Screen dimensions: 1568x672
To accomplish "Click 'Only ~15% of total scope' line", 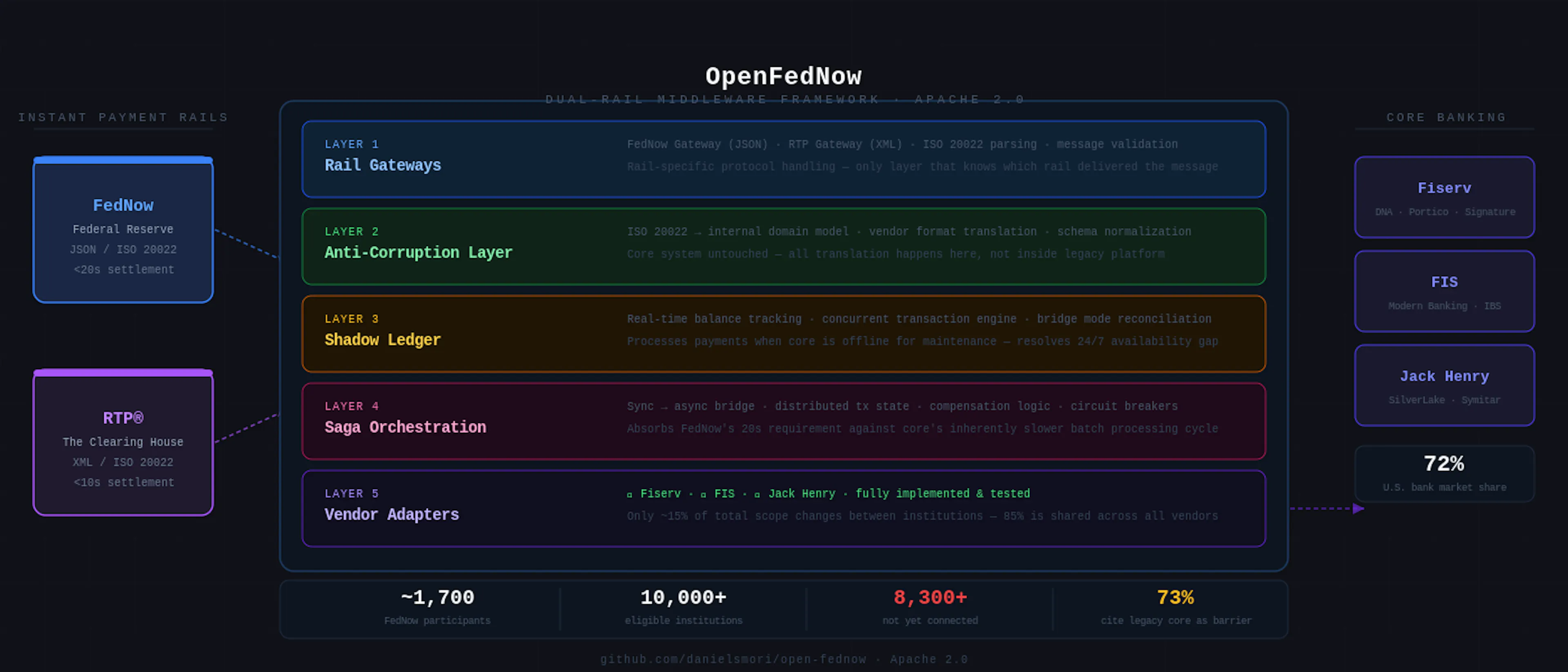I will tap(922, 516).
